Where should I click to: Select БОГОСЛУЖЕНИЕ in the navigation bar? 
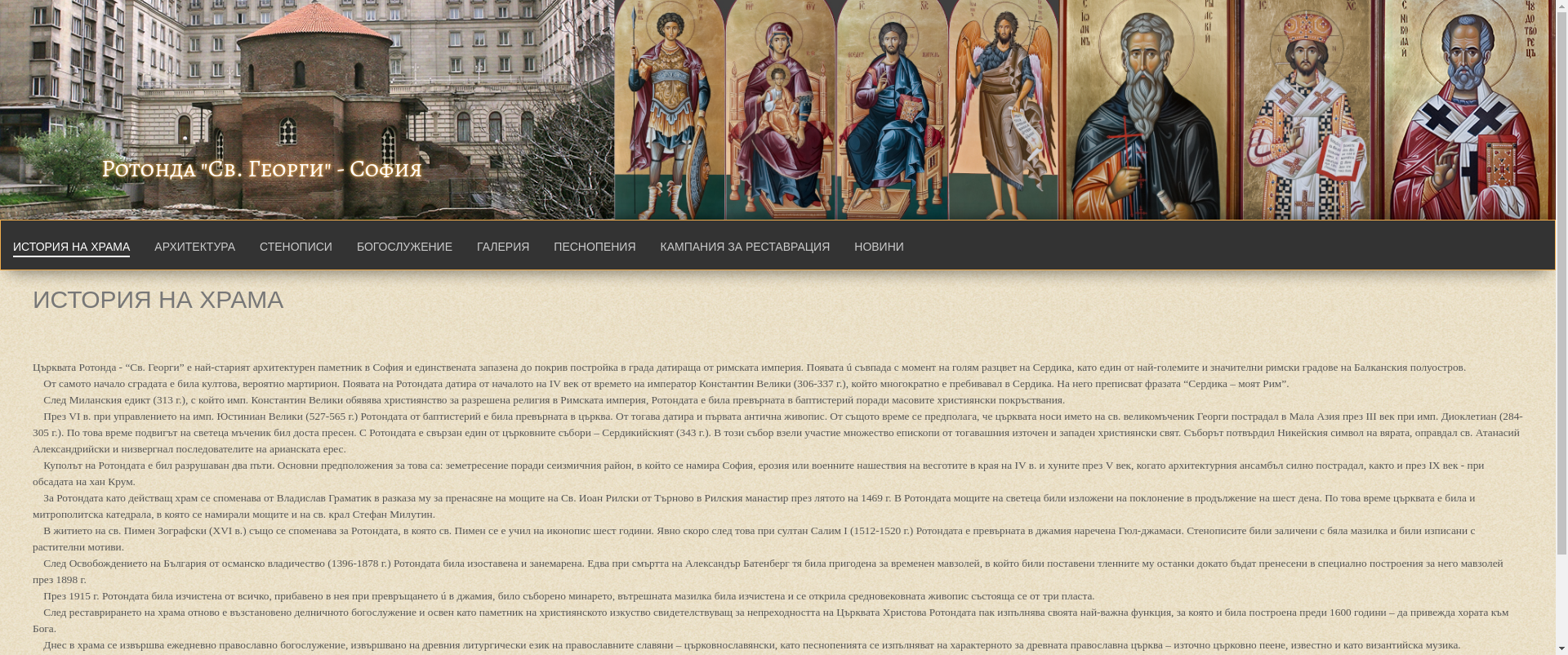[404, 247]
